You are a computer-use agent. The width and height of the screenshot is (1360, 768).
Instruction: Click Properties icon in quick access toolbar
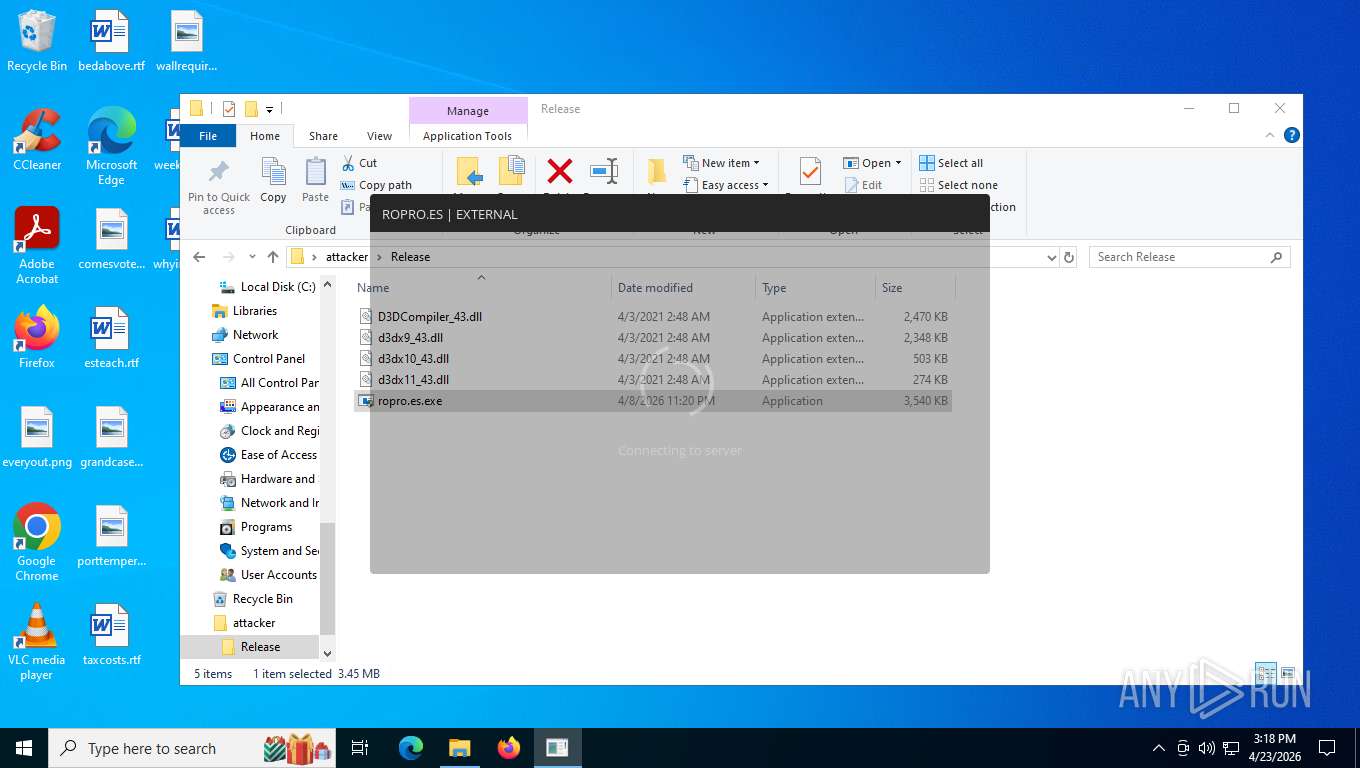[x=229, y=109]
